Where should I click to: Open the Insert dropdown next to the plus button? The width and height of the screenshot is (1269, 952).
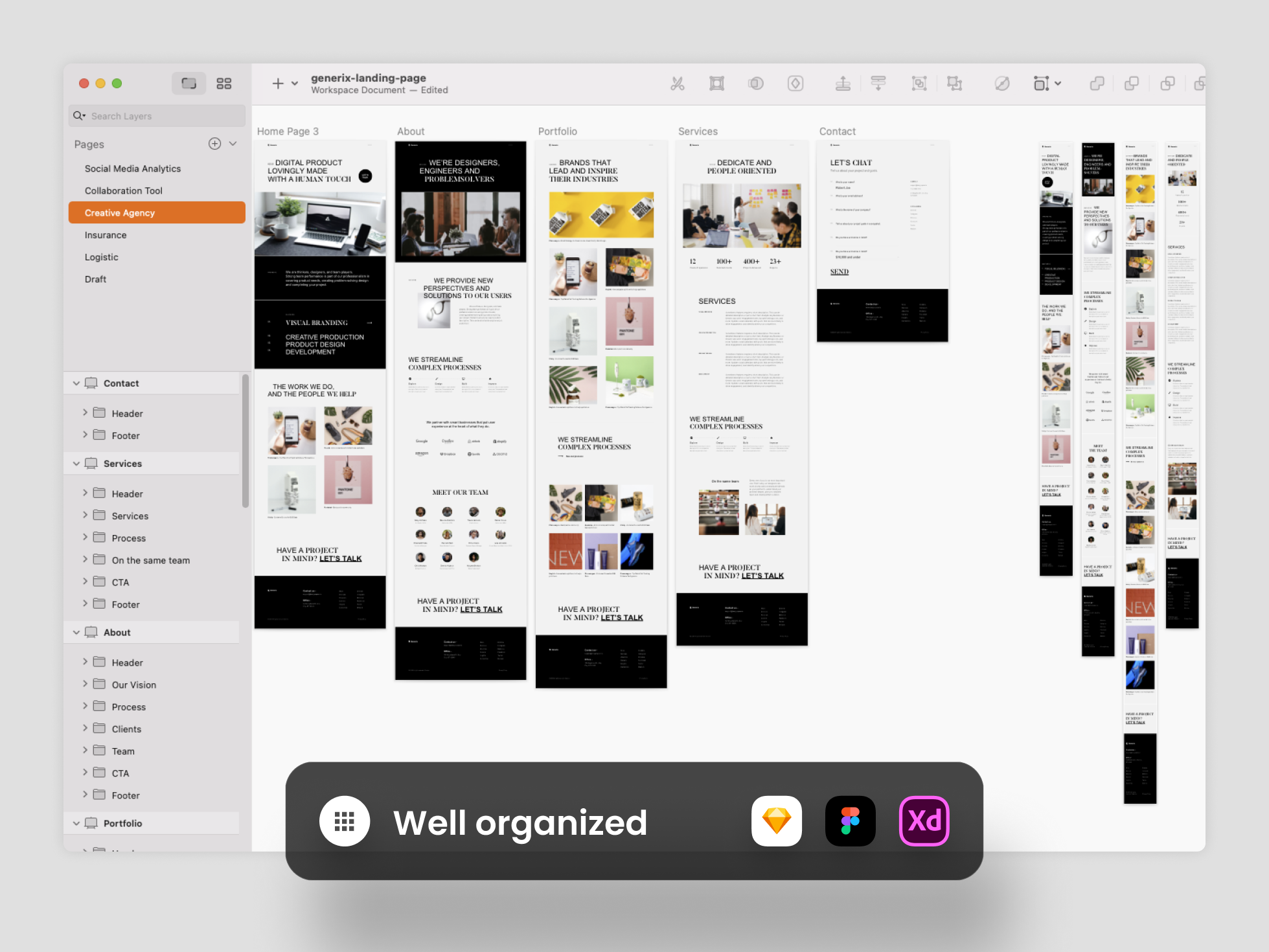[x=293, y=83]
